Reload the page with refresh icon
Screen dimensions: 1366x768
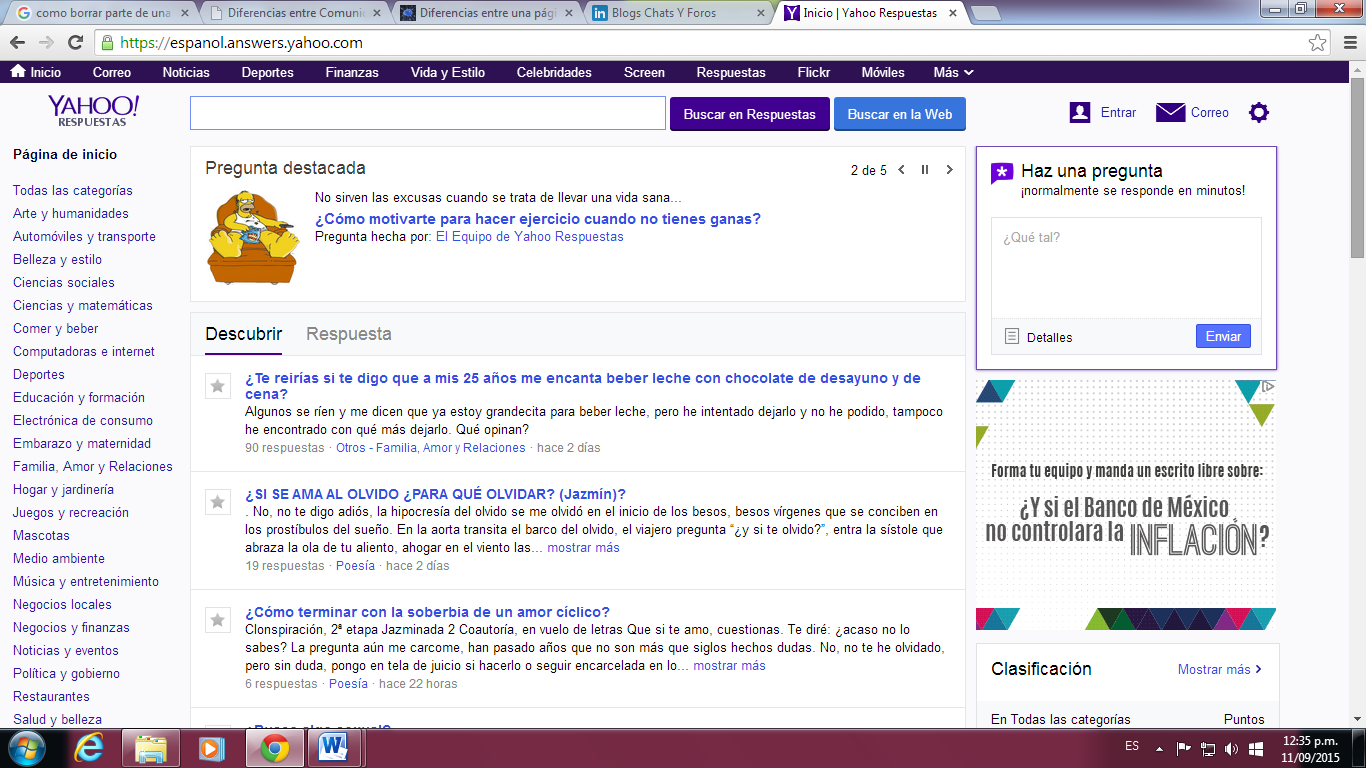click(x=75, y=43)
